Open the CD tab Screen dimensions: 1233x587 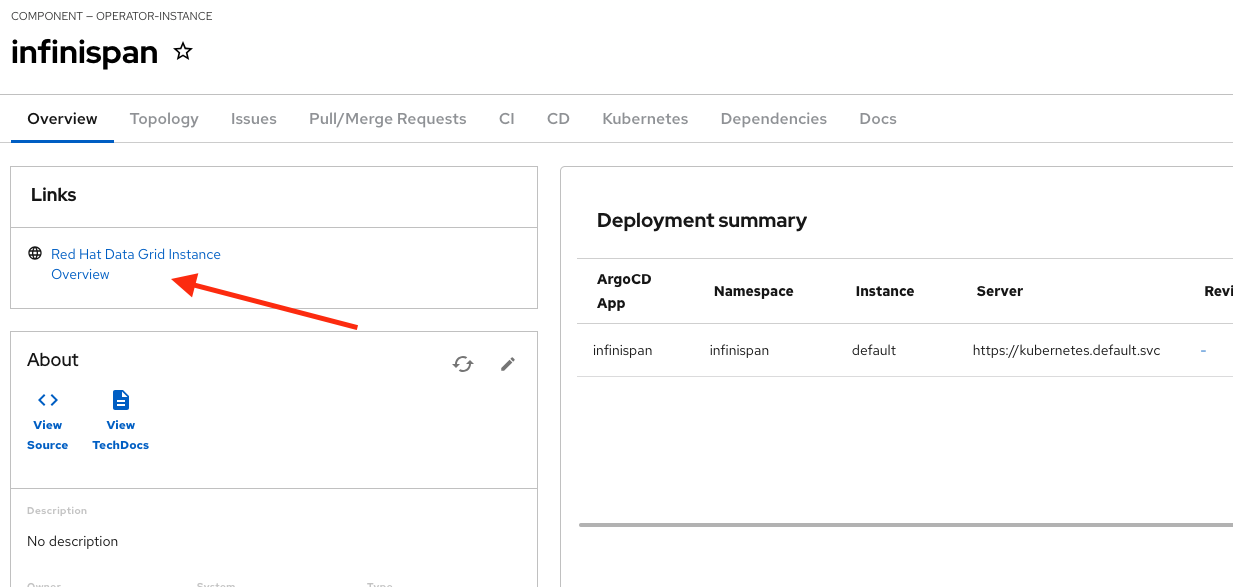pos(558,119)
